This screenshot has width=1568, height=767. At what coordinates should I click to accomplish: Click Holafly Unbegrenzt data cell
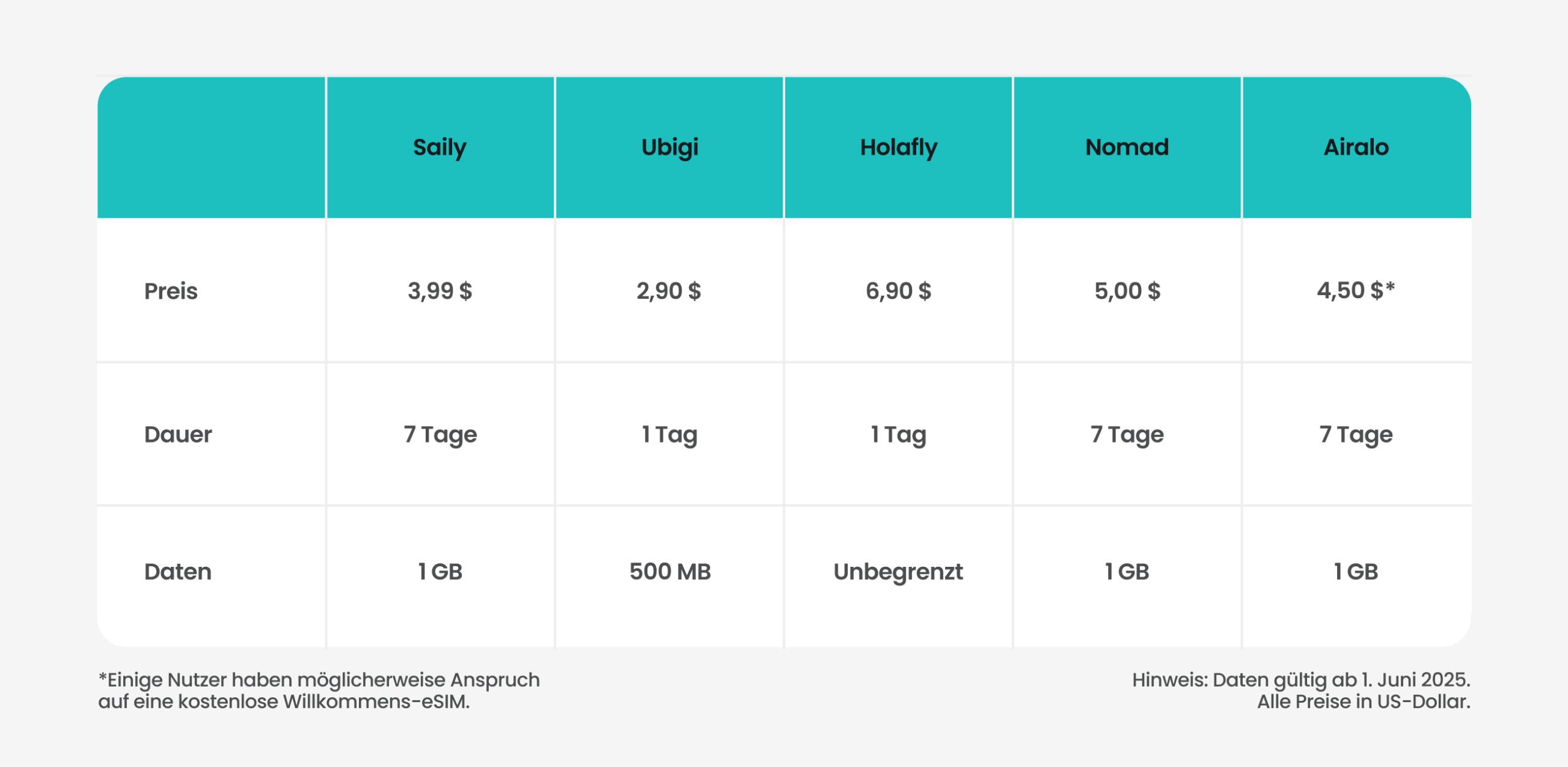pyautogui.click(x=898, y=577)
